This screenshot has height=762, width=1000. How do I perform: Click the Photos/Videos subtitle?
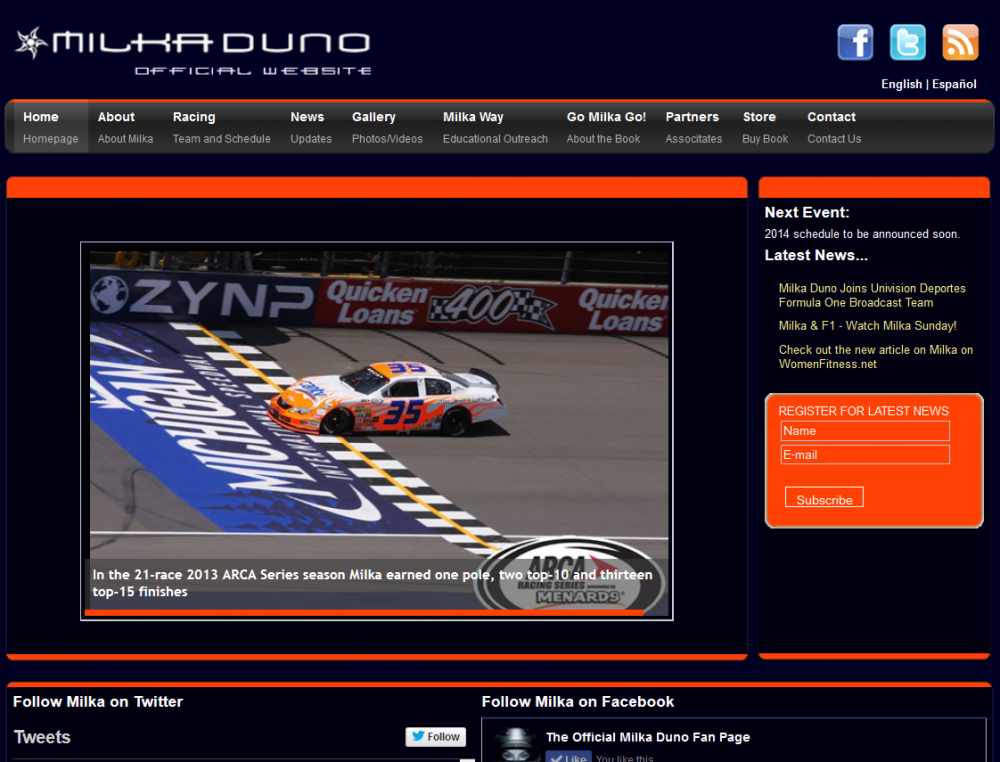click(x=387, y=139)
